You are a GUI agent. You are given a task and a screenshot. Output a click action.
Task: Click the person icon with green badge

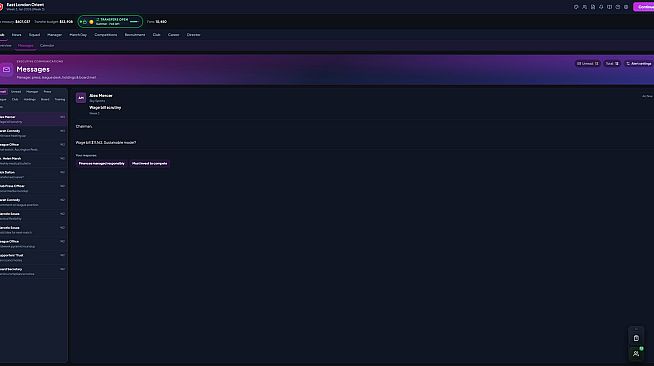(x=636, y=353)
